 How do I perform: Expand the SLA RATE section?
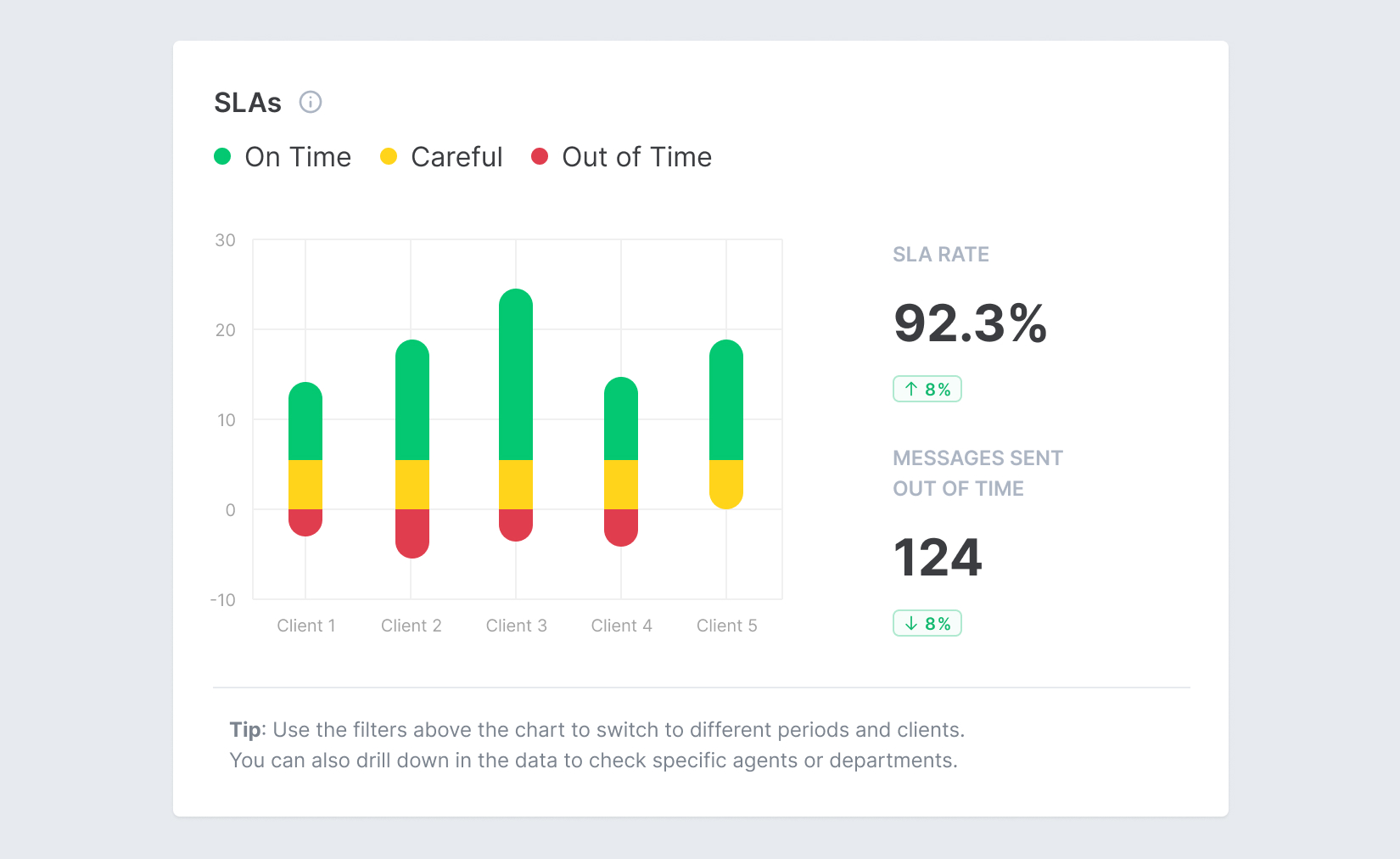pos(940,254)
